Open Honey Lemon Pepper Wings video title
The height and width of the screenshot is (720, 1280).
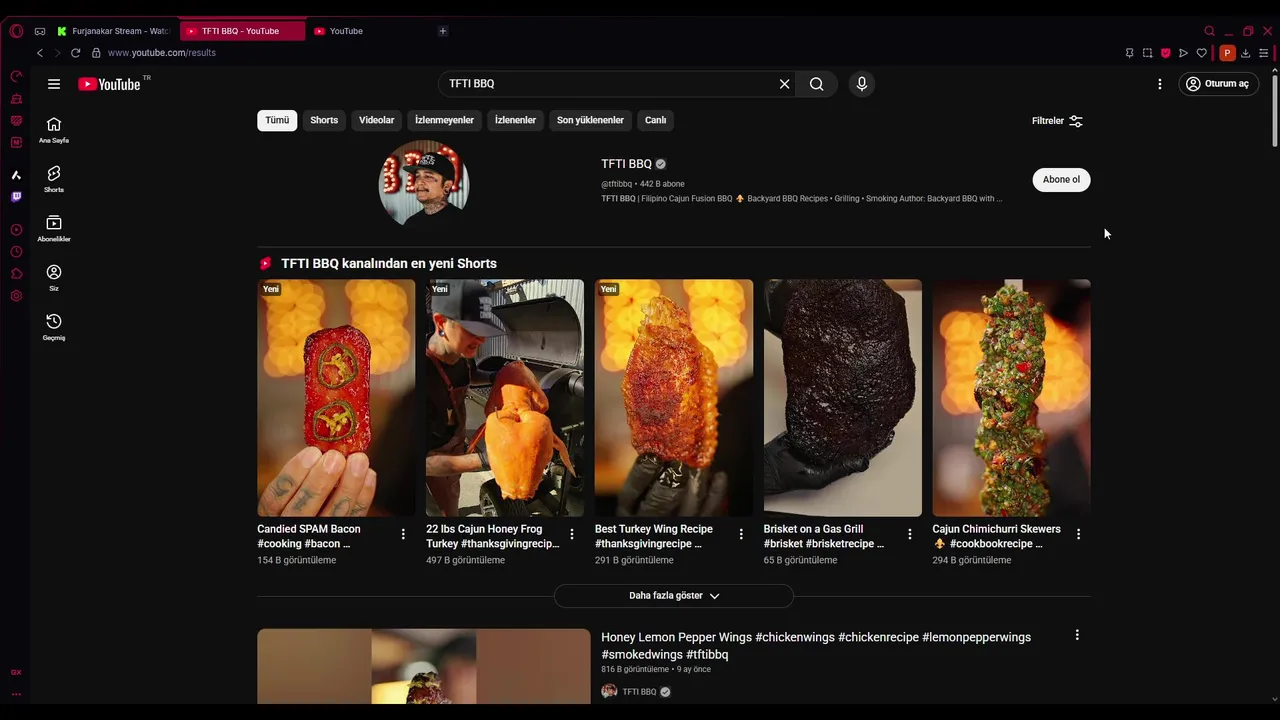(816, 646)
